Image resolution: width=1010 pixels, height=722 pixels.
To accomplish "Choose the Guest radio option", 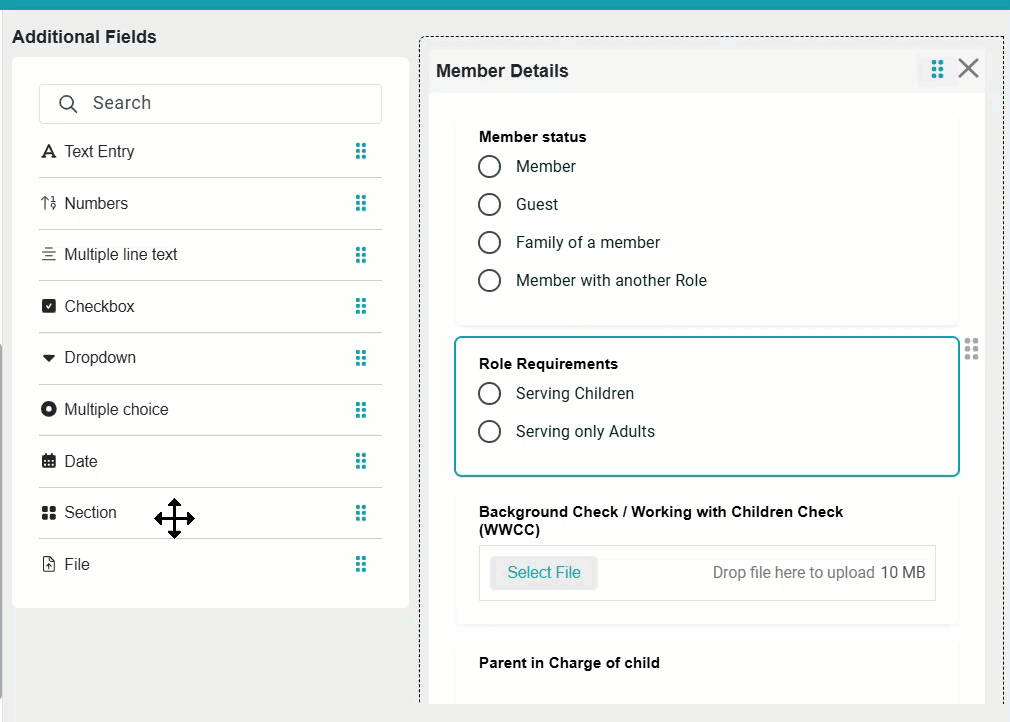I will [489, 205].
